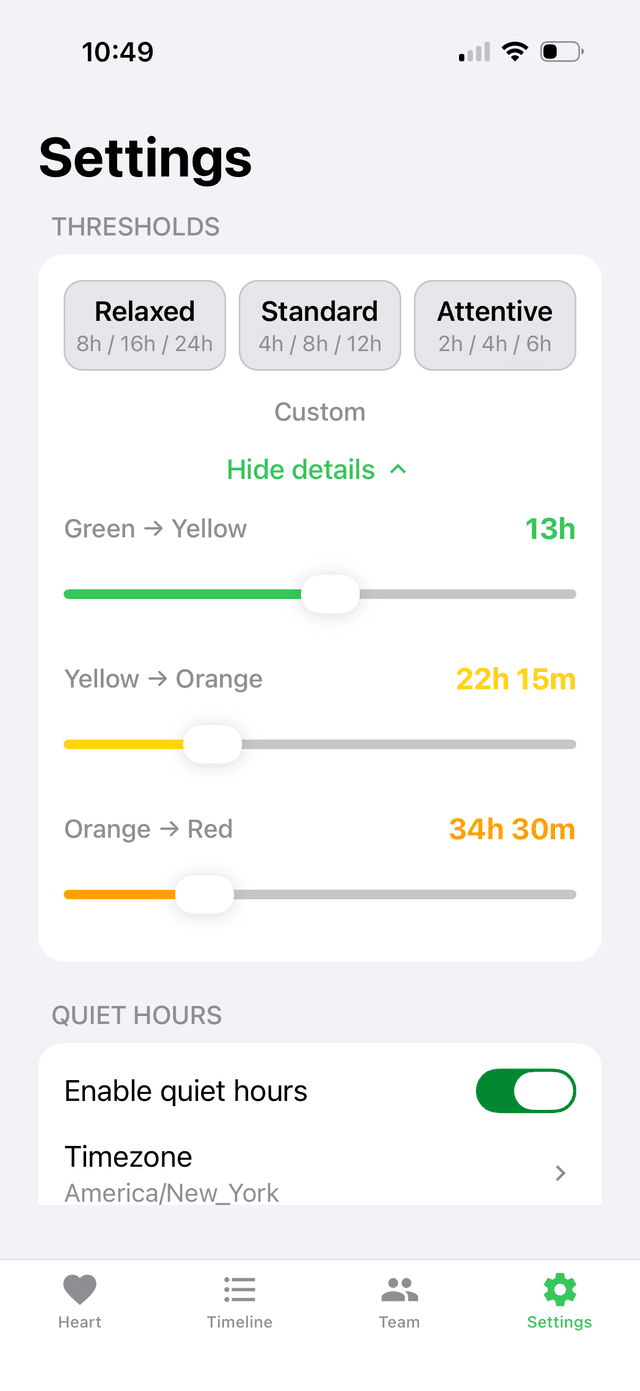This screenshot has width=640, height=1391.
Task: Click the Custom preset label
Action: click(319, 412)
